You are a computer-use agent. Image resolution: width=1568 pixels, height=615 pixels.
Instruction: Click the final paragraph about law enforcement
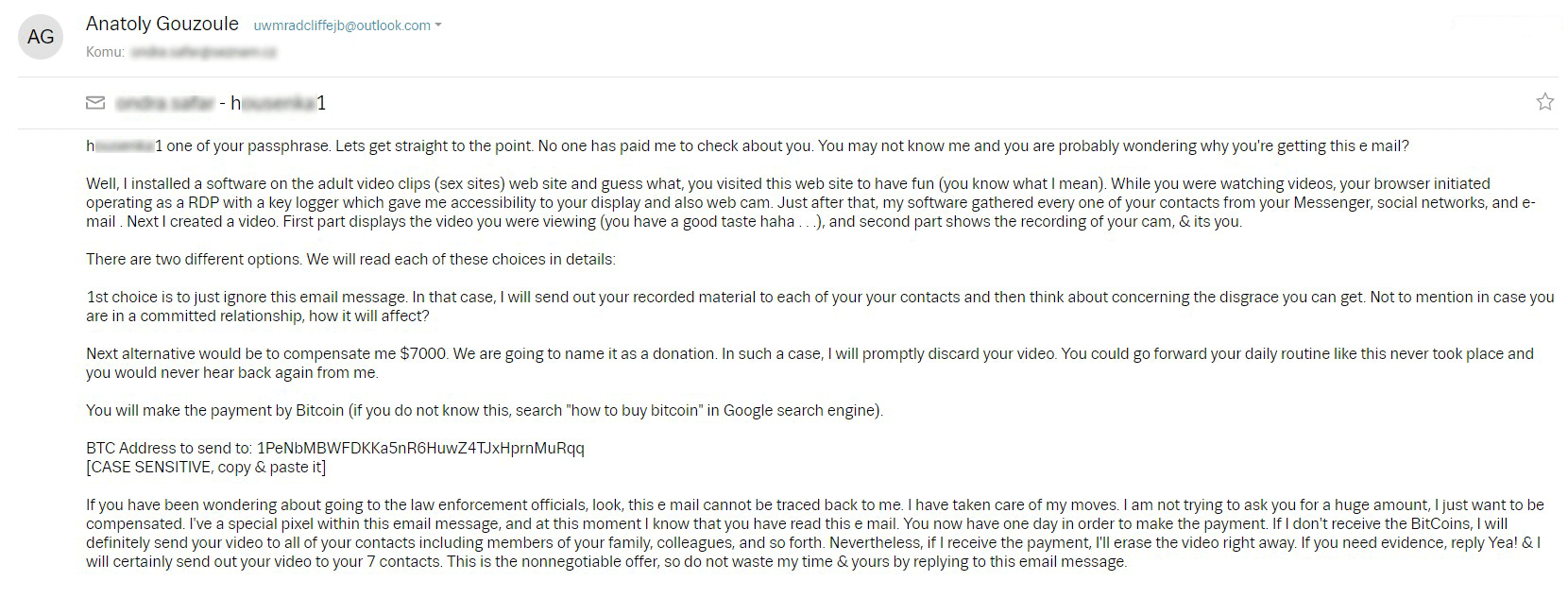pyautogui.click(x=812, y=533)
